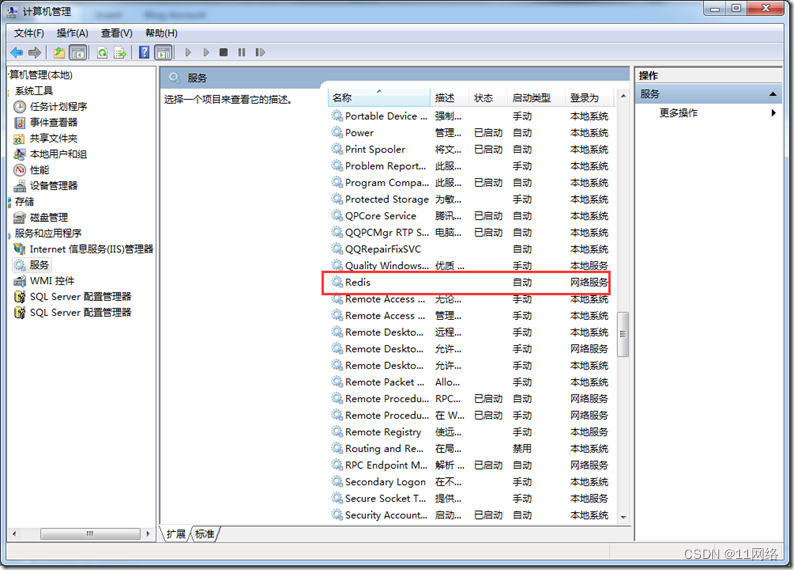This screenshot has width=794, height=570.
Task: Select 存储 tree node
Action: point(24,201)
